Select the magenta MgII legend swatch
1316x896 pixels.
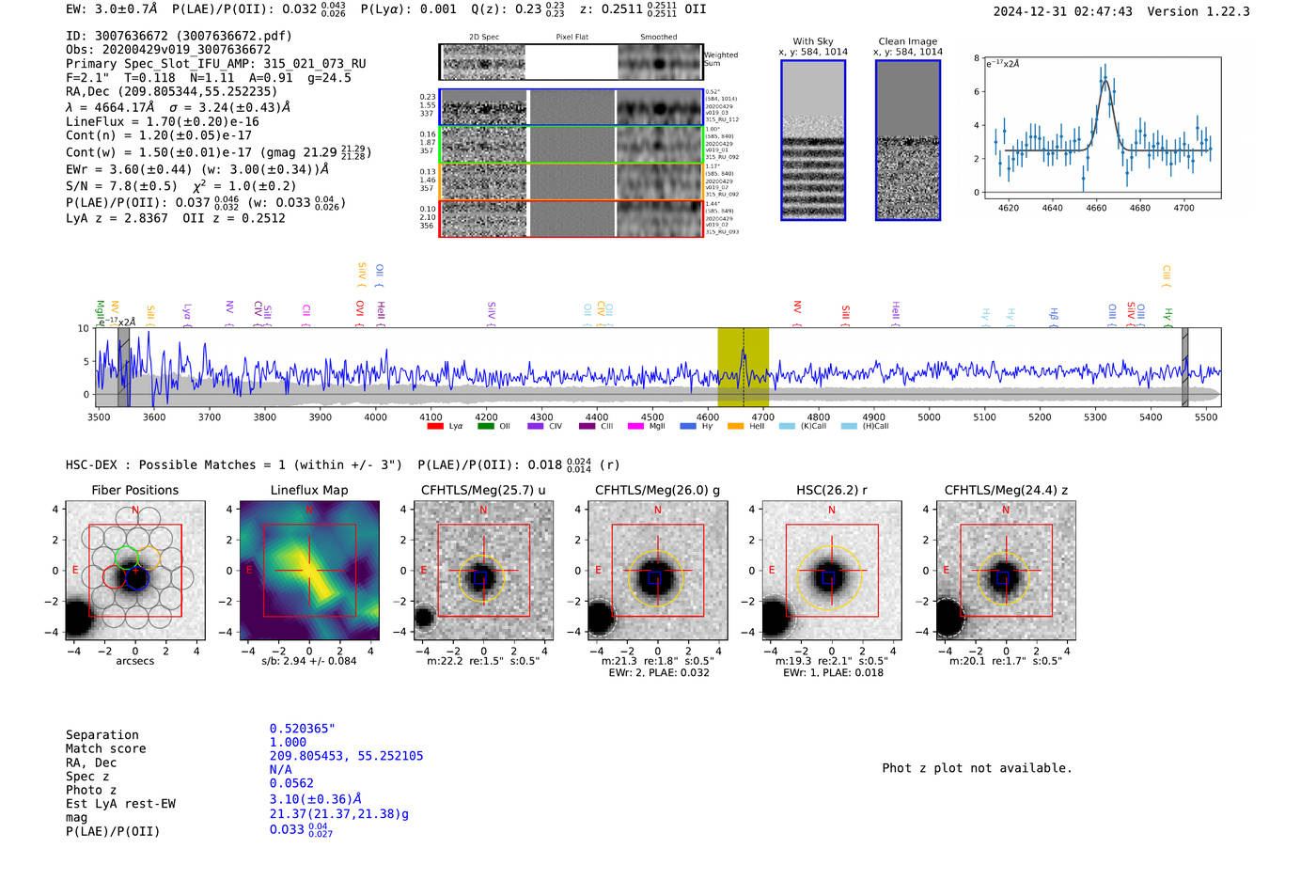pos(635,426)
